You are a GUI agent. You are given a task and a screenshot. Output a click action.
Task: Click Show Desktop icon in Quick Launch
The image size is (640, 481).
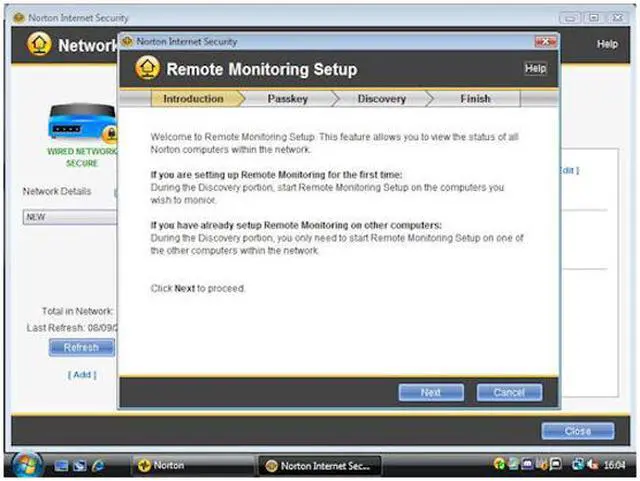click(62, 466)
